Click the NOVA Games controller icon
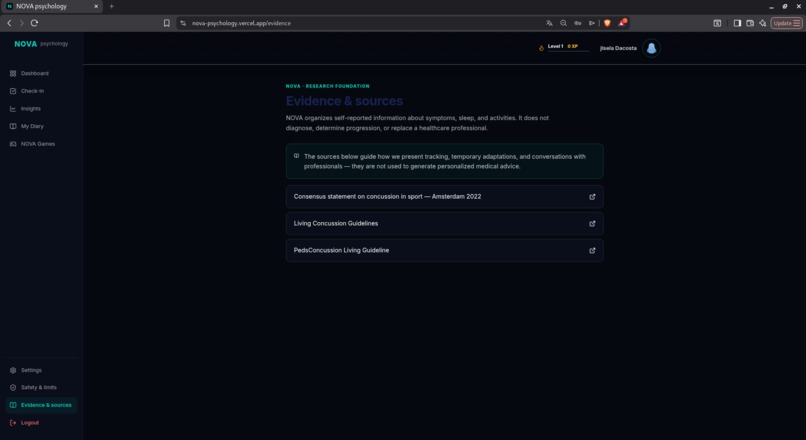 (x=13, y=144)
